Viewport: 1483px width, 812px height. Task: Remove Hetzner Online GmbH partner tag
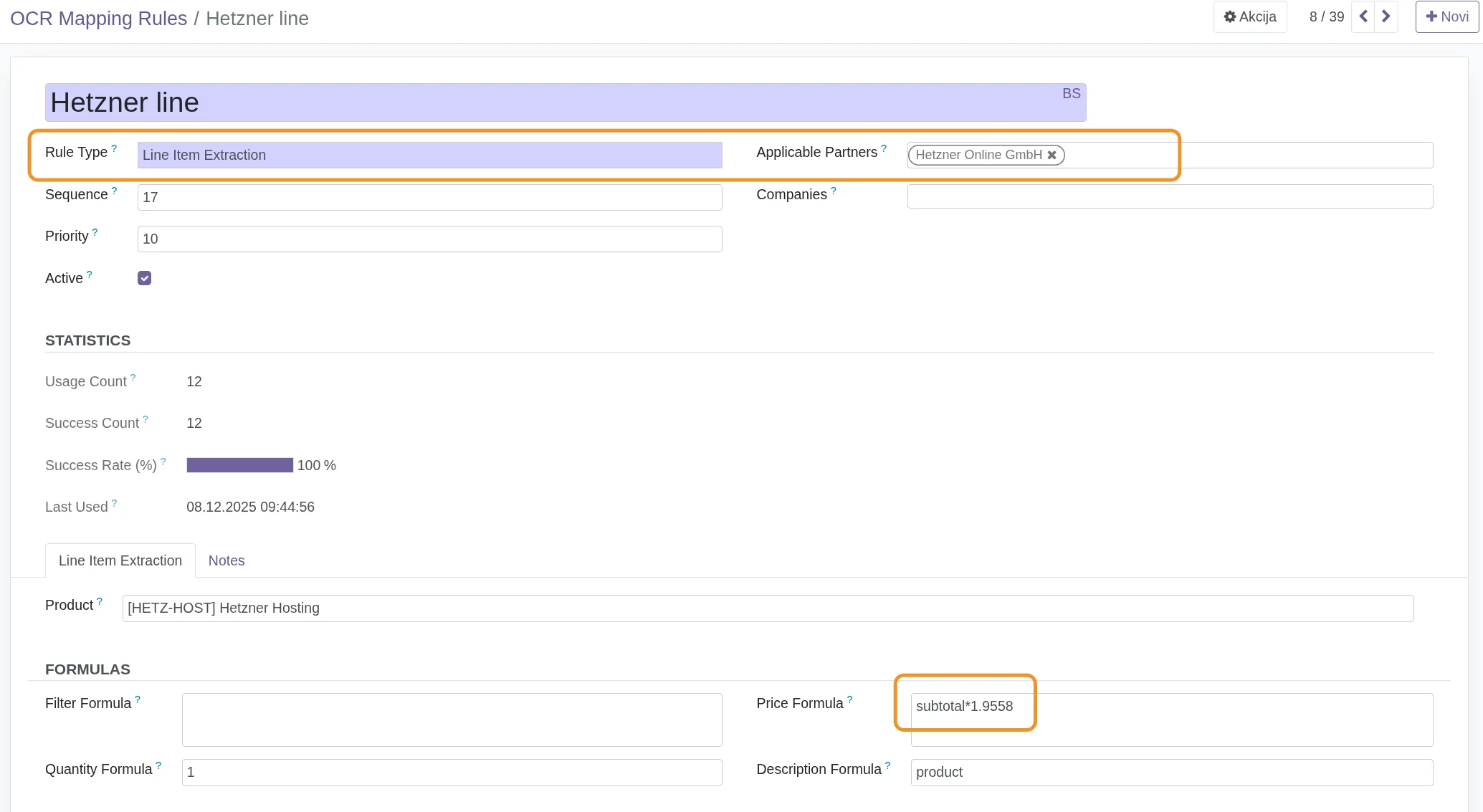pos(1052,155)
